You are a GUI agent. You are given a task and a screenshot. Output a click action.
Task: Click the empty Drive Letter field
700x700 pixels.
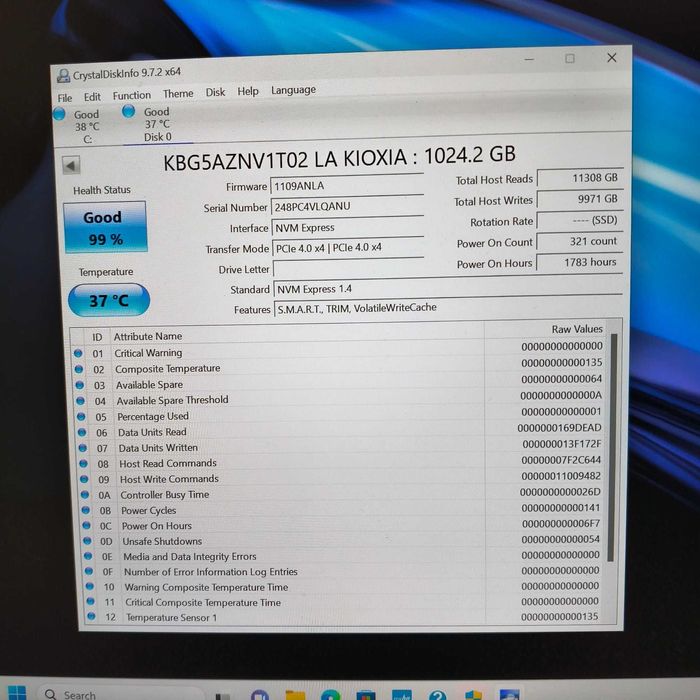pos(348,268)
